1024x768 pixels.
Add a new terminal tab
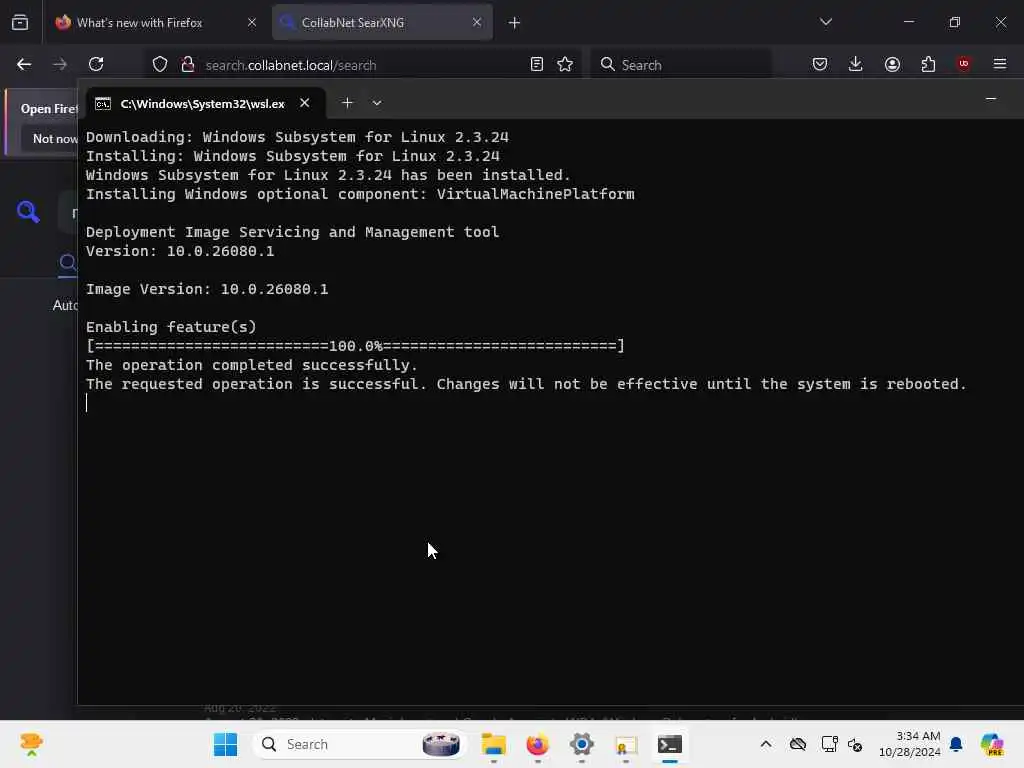click(x=347, y=103)
